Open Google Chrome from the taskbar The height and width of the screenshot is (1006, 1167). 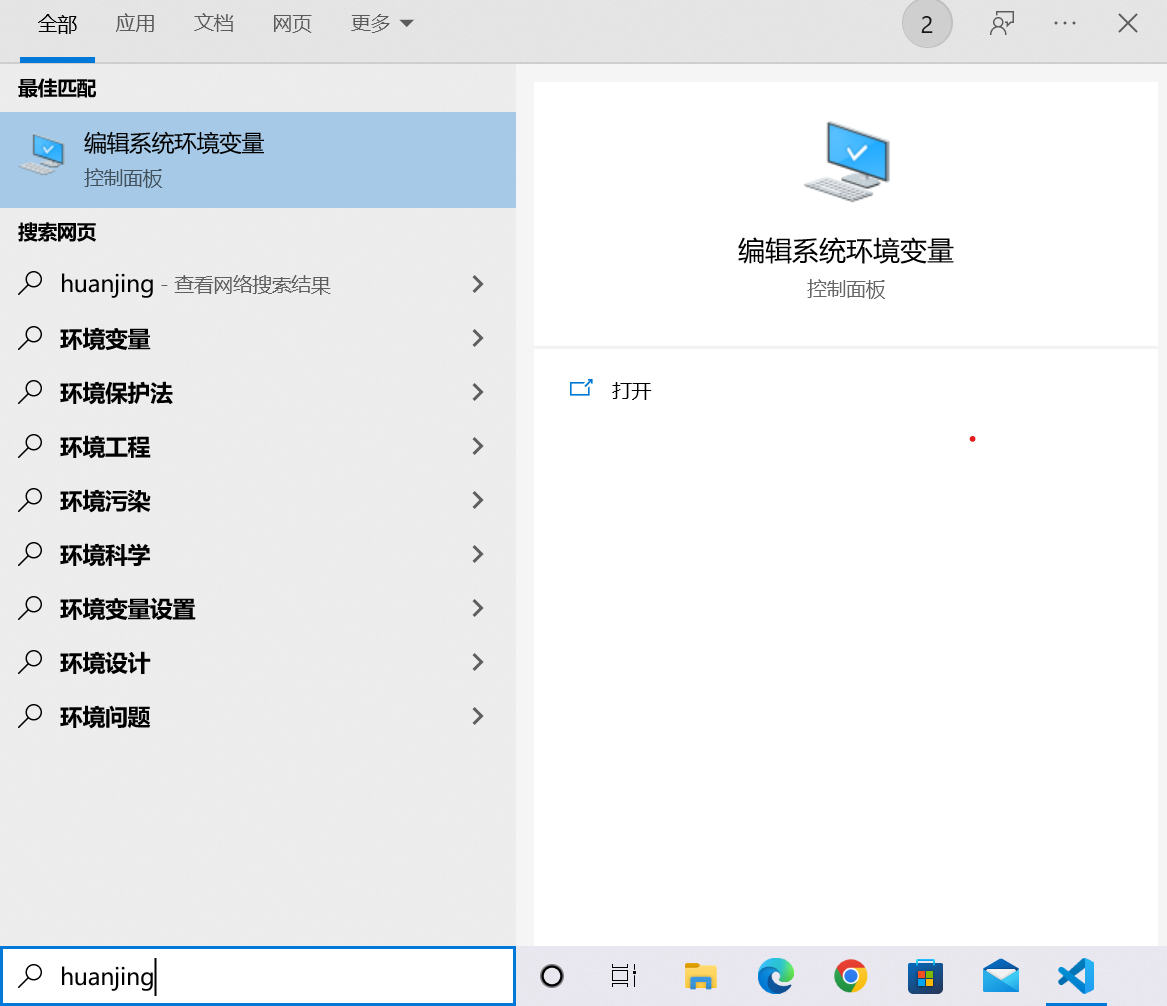850,976
